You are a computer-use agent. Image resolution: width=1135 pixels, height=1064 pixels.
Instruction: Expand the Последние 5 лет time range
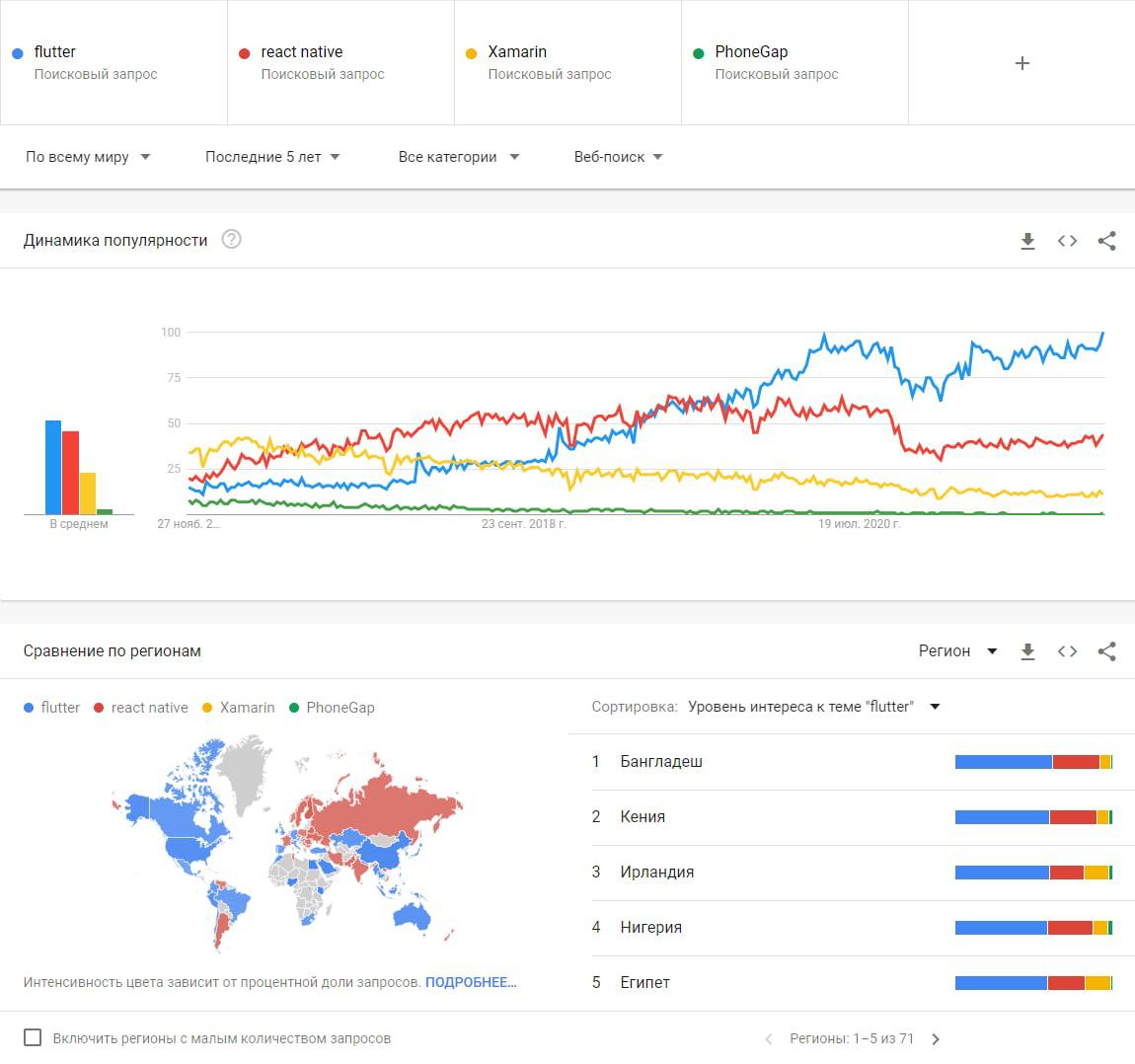pyautogui.click(x=272, y=157)
